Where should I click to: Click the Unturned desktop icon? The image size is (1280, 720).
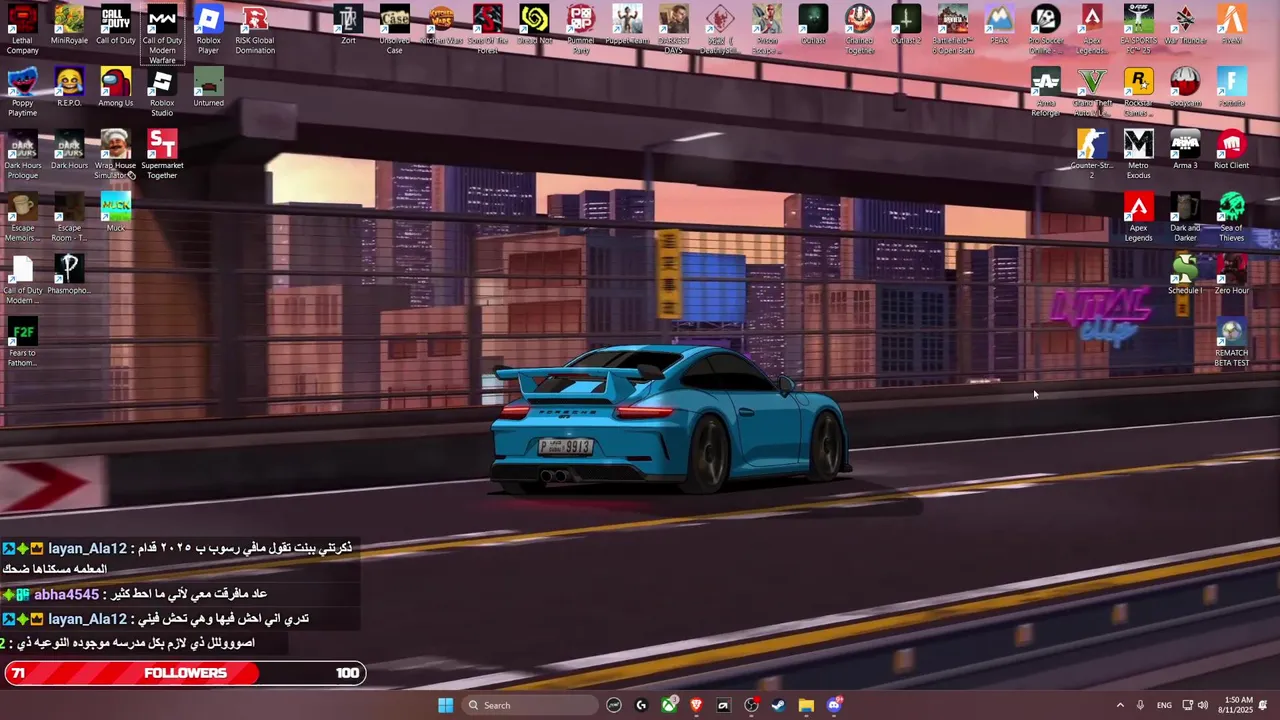tap(208, 87)
